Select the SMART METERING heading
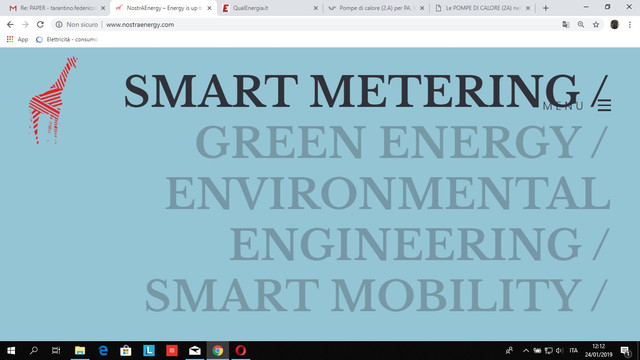 point(366,91)
